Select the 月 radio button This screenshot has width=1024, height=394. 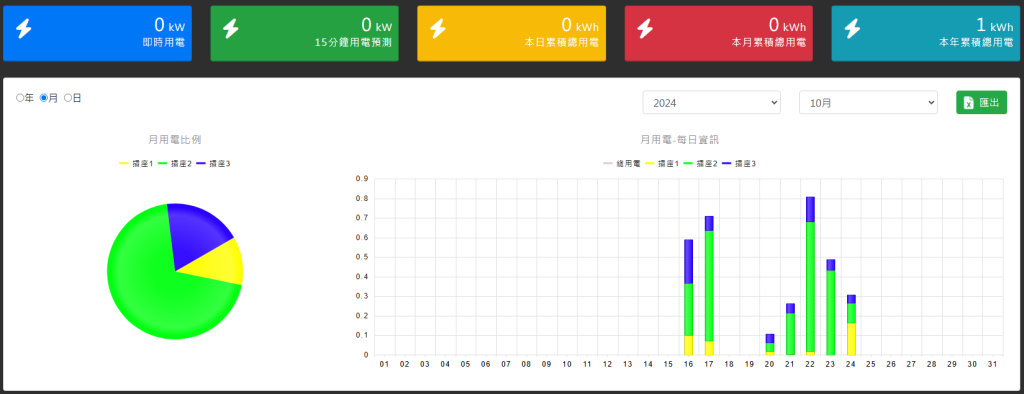44,98
